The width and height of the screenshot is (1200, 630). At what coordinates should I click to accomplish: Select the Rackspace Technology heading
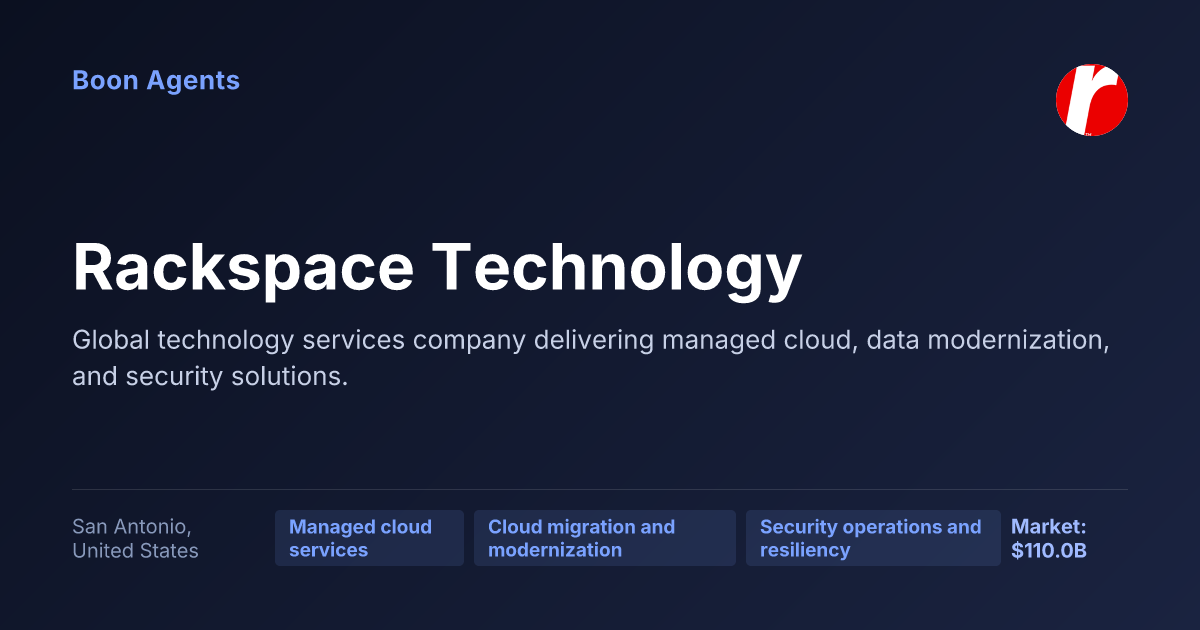437,268
